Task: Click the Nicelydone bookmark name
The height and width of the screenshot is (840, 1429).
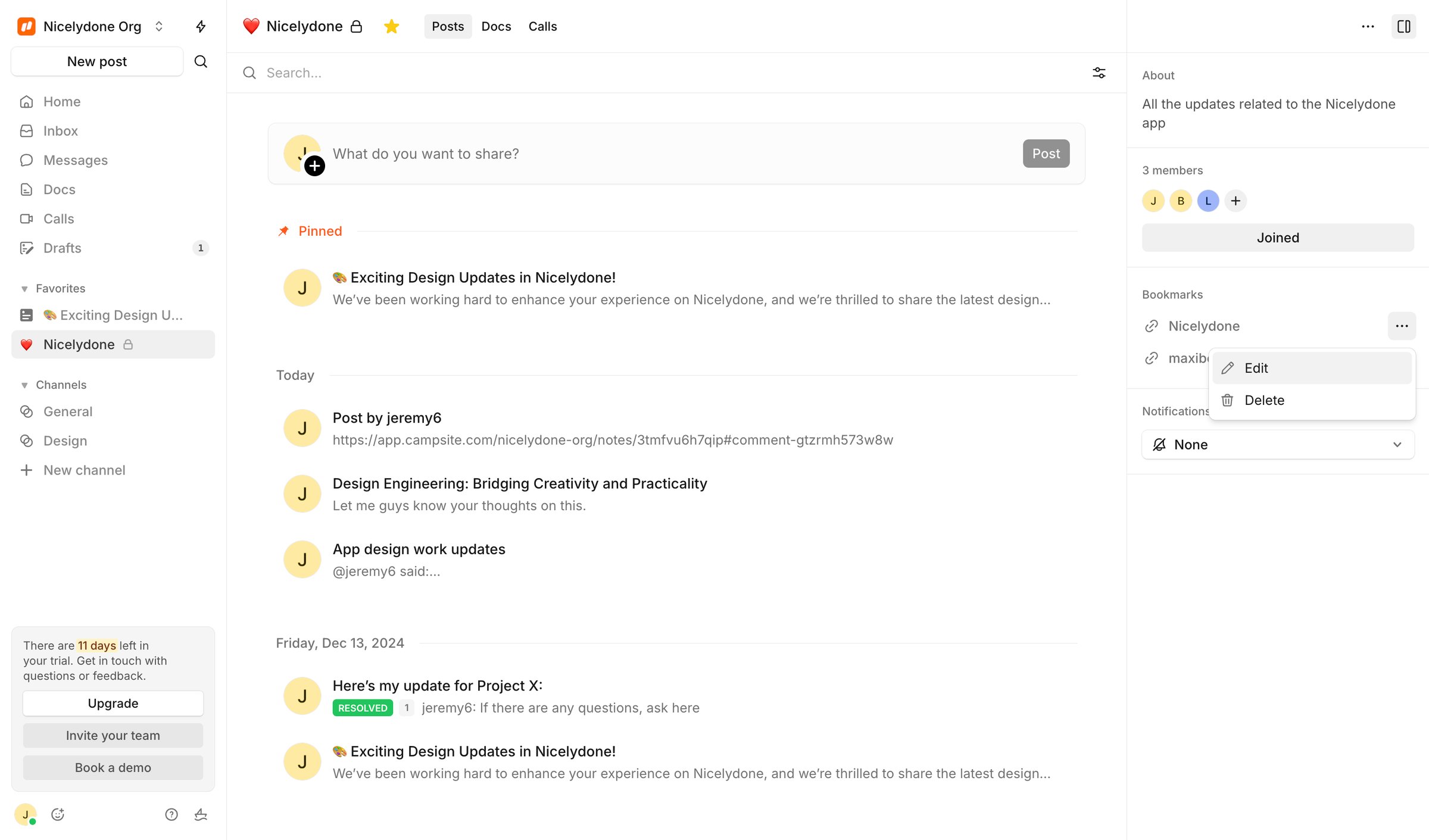Action: [1204, 326]
